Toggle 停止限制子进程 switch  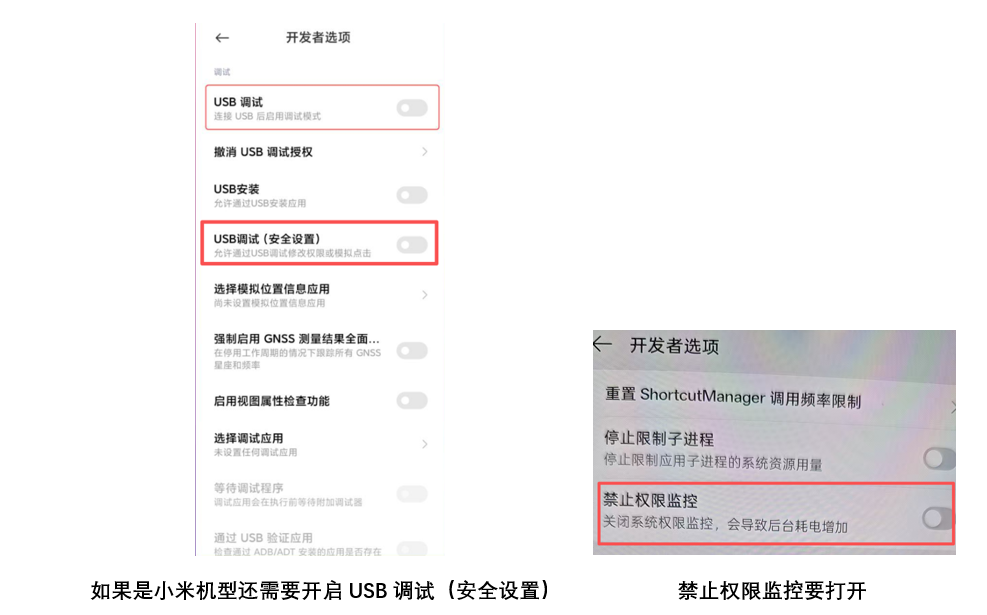pos(939,458)
